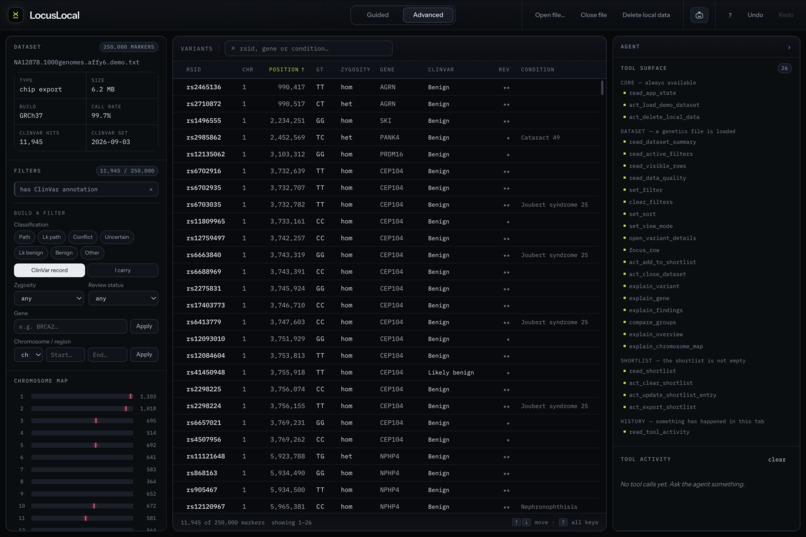Click Close file in top bar

point(593,15)
